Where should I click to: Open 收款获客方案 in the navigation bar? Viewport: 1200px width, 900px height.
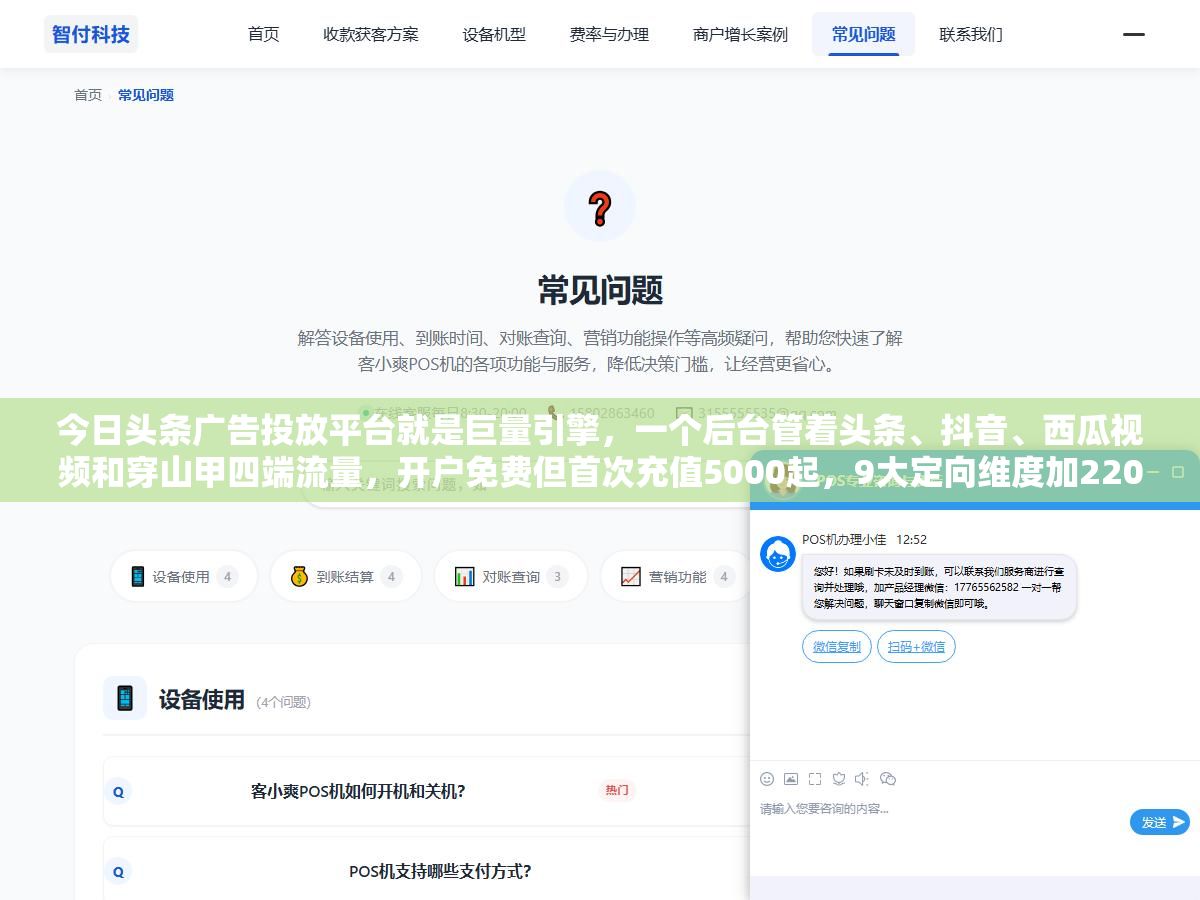[x=371, y=34]
